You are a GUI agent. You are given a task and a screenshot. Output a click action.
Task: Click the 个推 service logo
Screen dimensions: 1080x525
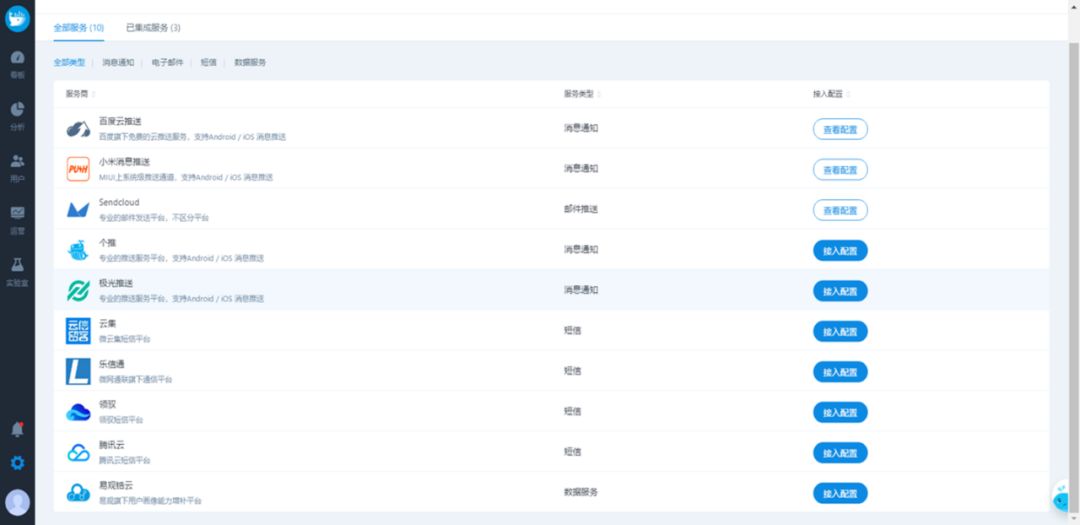point(78,250)
